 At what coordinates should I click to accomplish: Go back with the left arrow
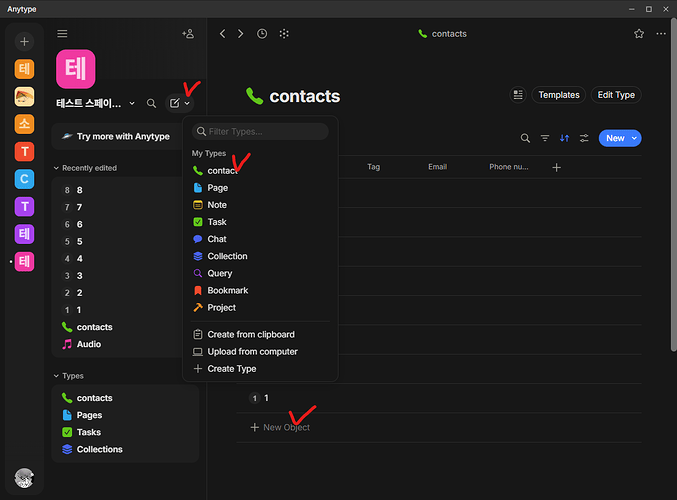(x=222, y=34)
